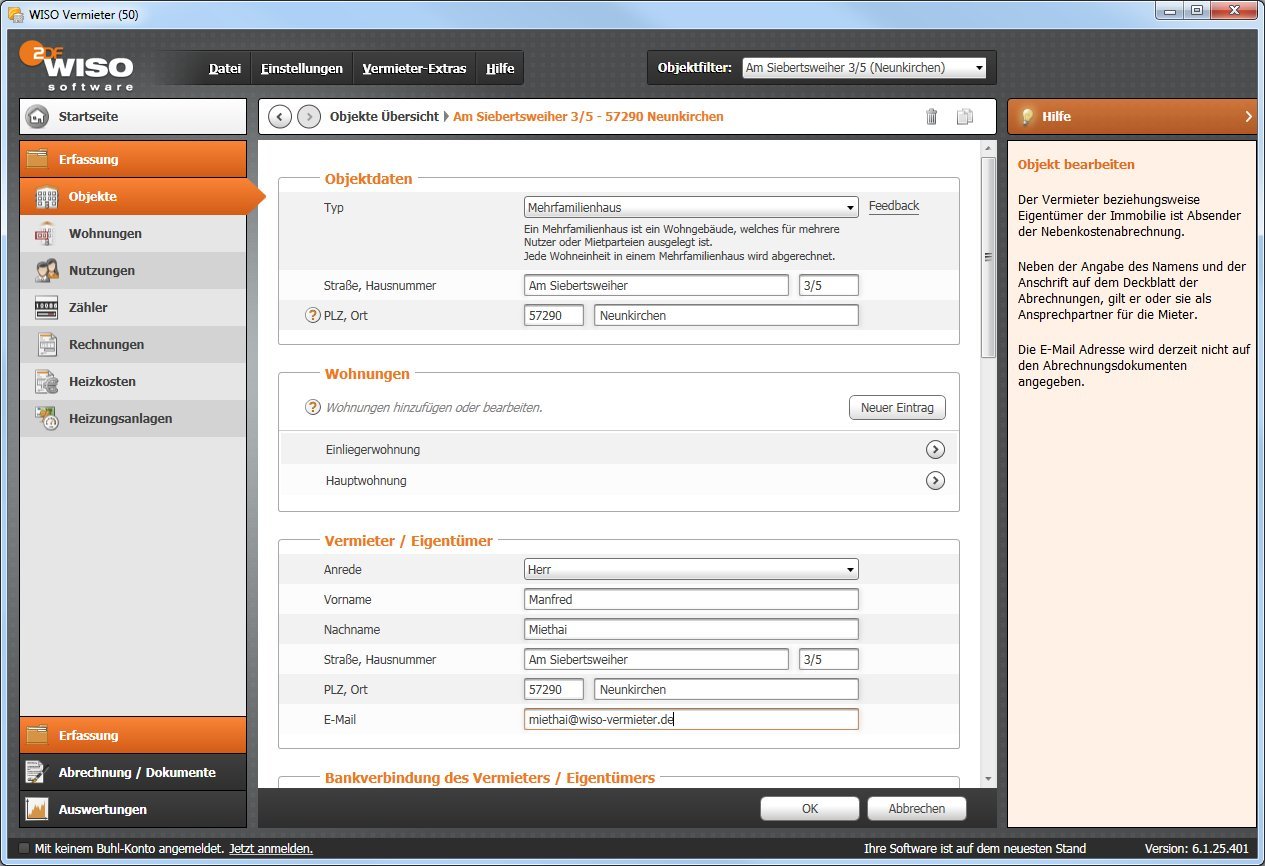
Task: Click Neuer Eintrag button
Action: click(x=897, y=408)
